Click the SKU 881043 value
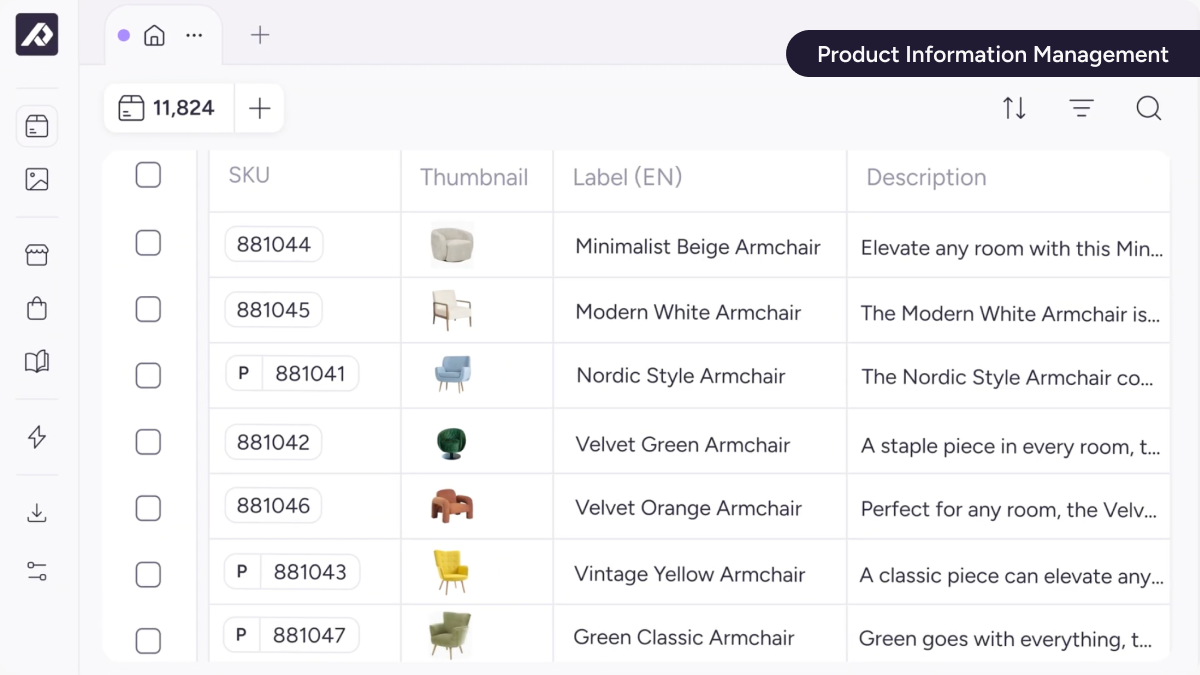1200x675 pixels. [x=310, y=572]
